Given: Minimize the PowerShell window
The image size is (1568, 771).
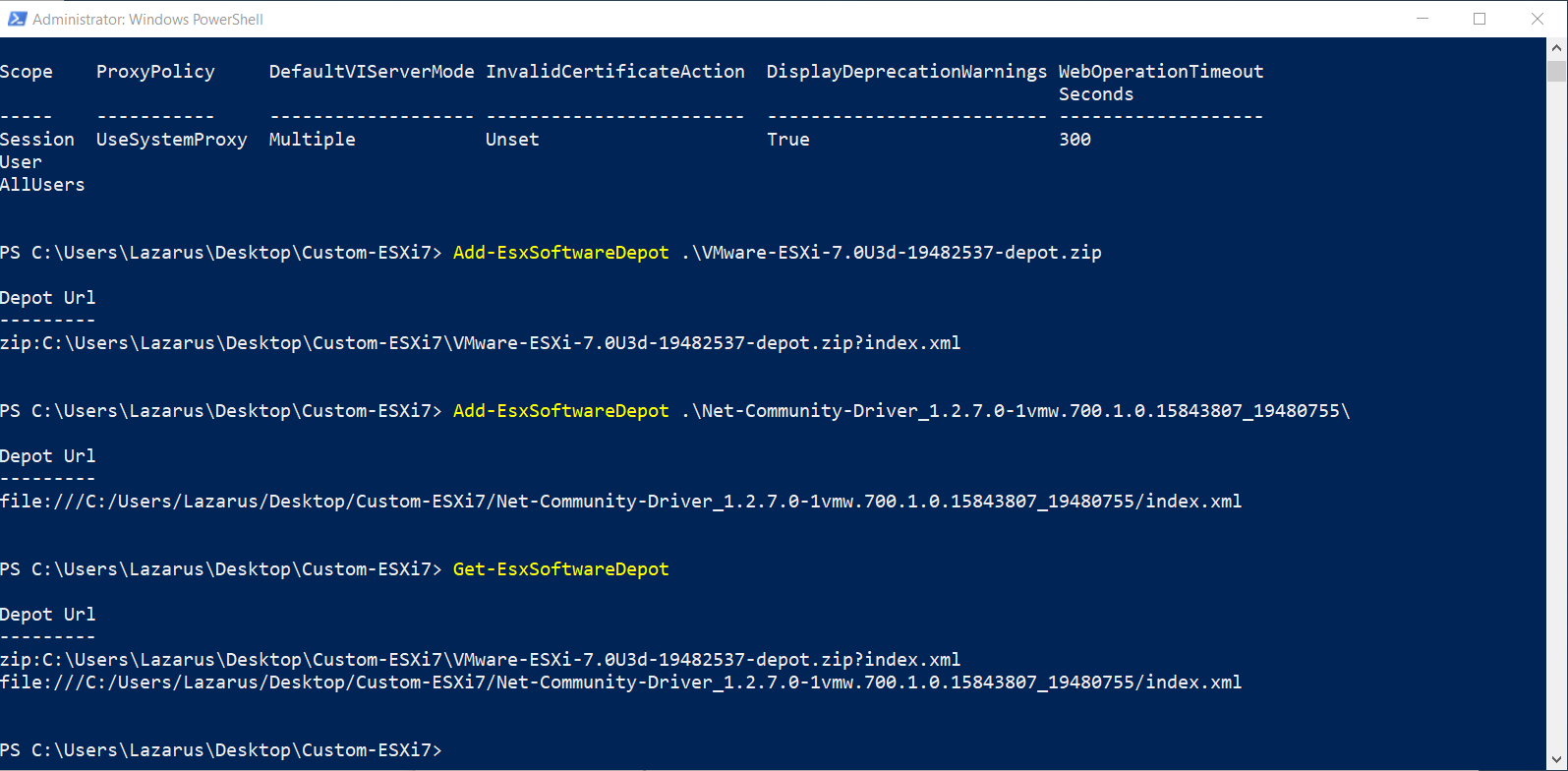Looking at the screenshot, I should [x=1422, y=19].
